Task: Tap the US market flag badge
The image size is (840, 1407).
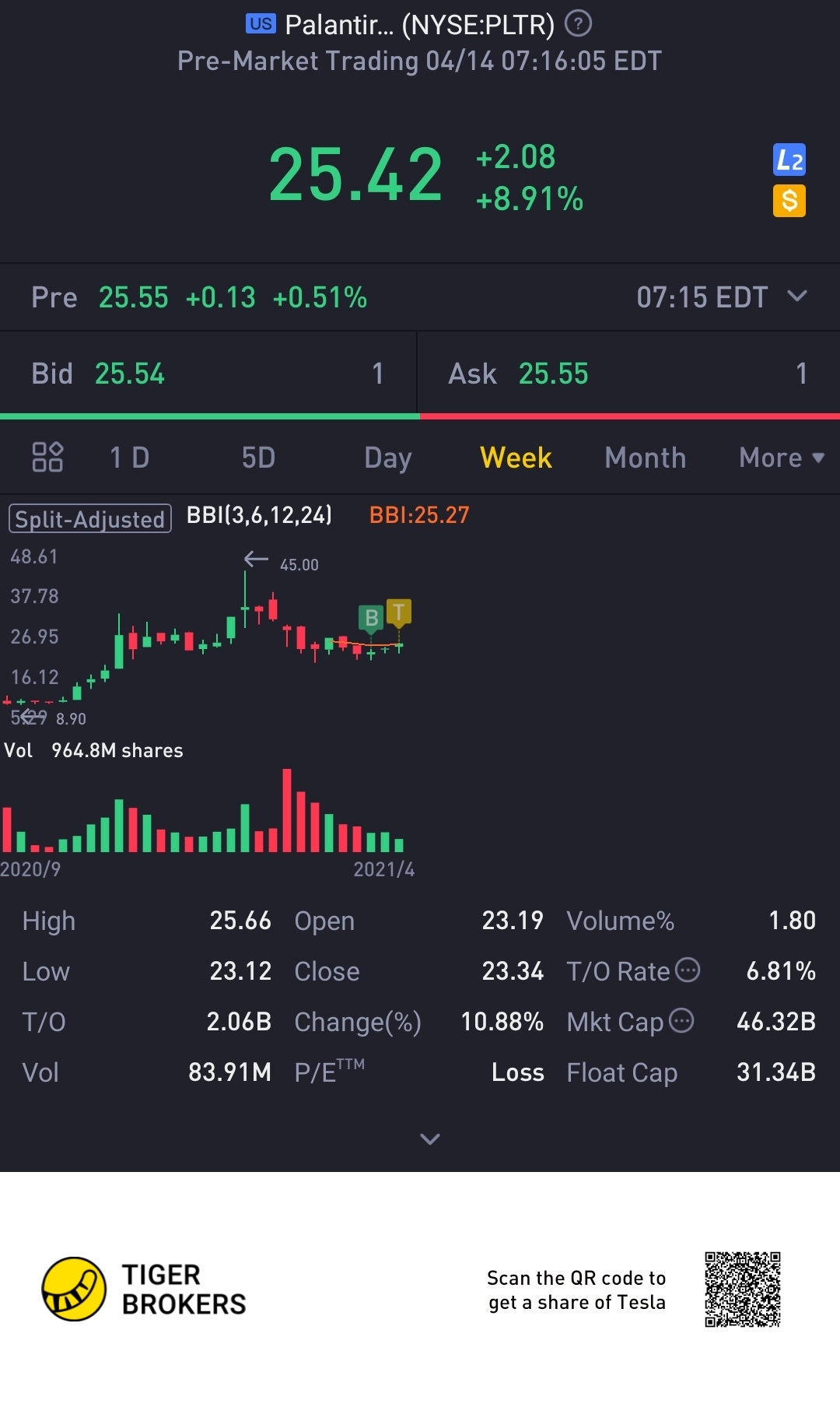Action: pyautogui.click(x=261, y=24)
